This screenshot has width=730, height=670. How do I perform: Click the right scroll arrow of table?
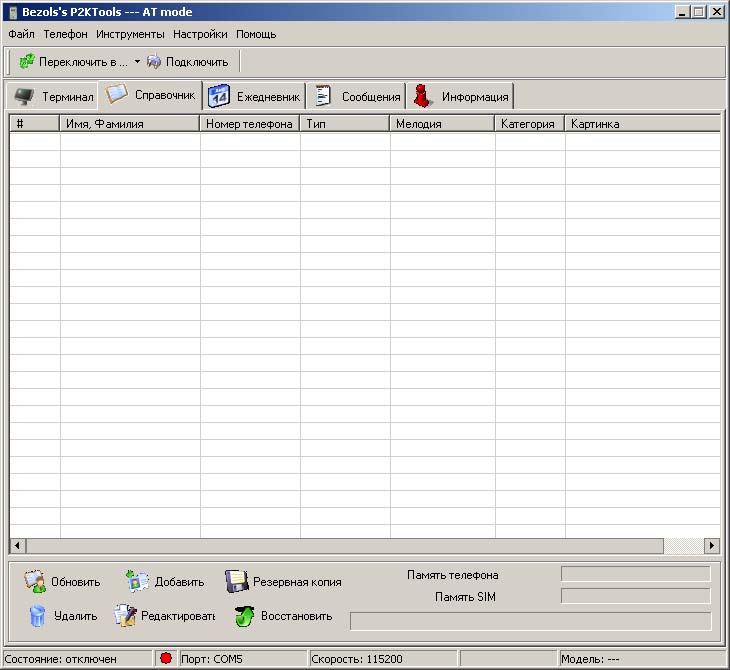712,546
